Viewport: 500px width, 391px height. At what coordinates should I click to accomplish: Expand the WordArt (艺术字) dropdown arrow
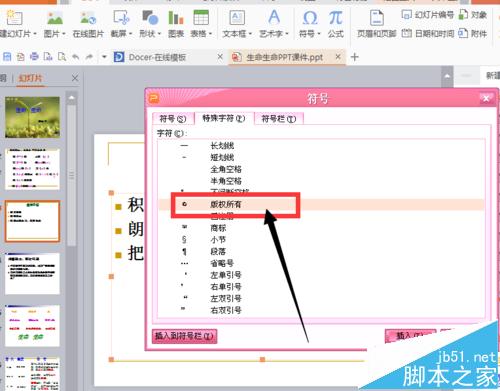(287, 34)
